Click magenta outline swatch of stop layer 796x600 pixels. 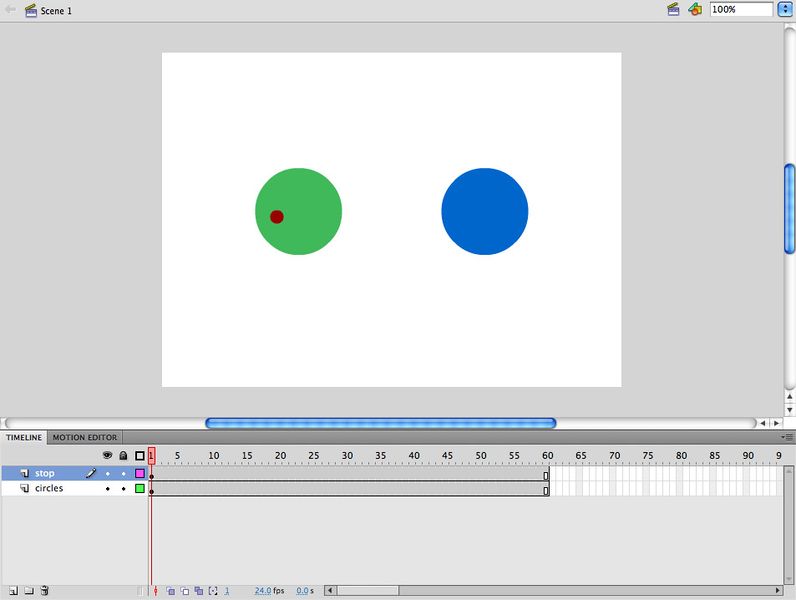tap(140, 473)
